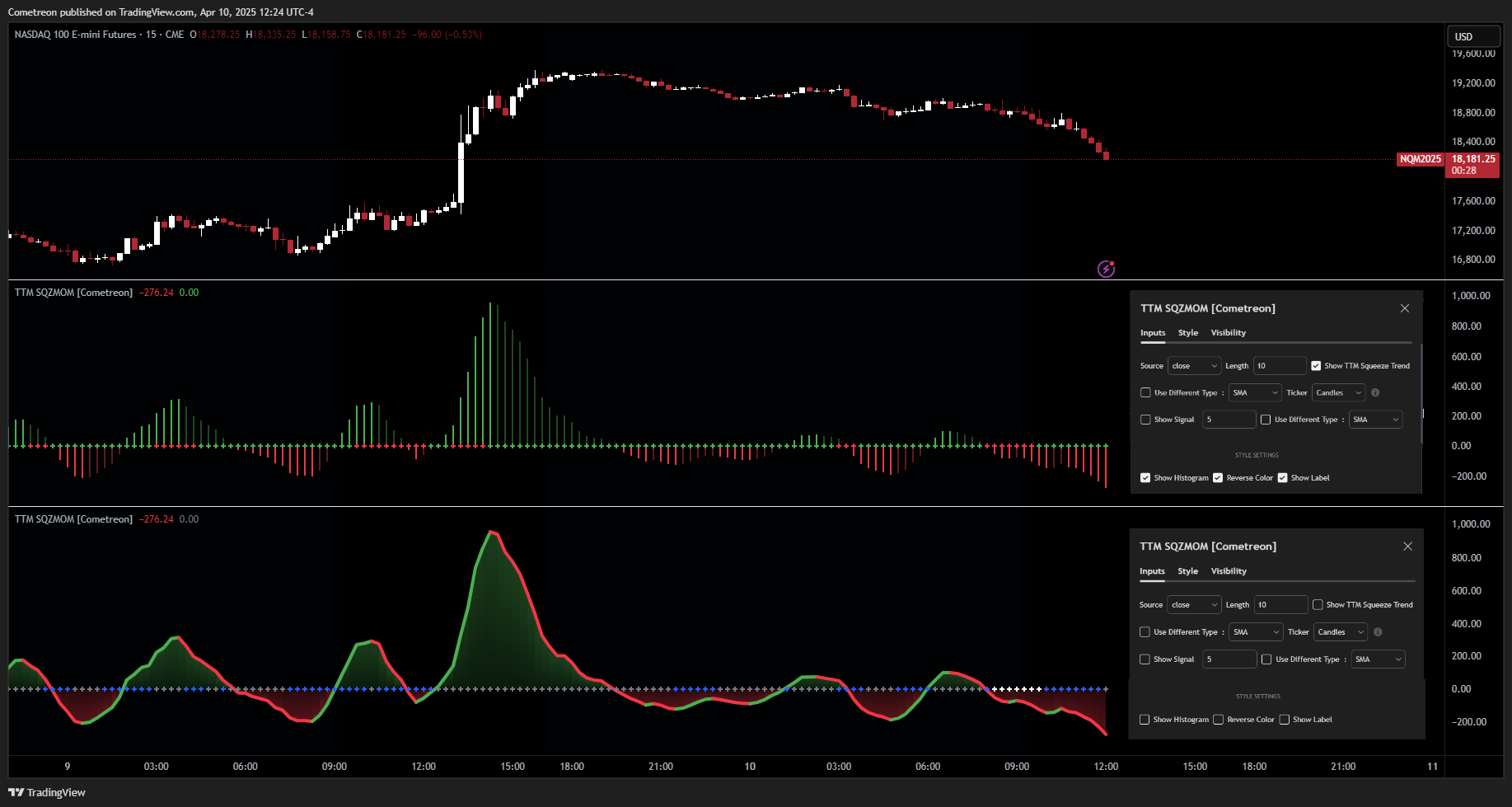The height and width of the screenshot is (807, 1512).
Task: Click the NQM2025 symbol label on price line
Action: coord(1421,159)
